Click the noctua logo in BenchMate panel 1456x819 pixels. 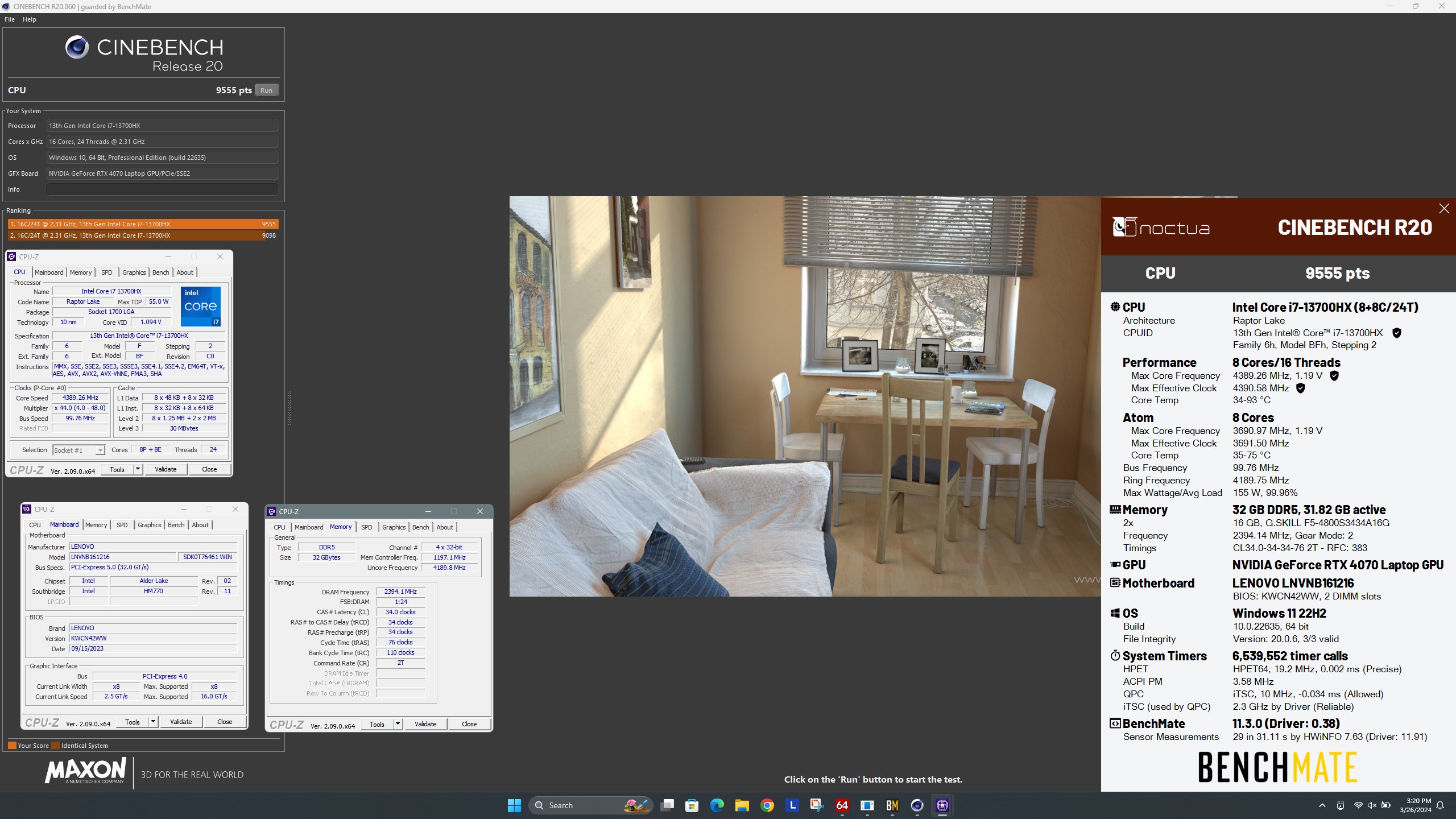point(1161,227)
